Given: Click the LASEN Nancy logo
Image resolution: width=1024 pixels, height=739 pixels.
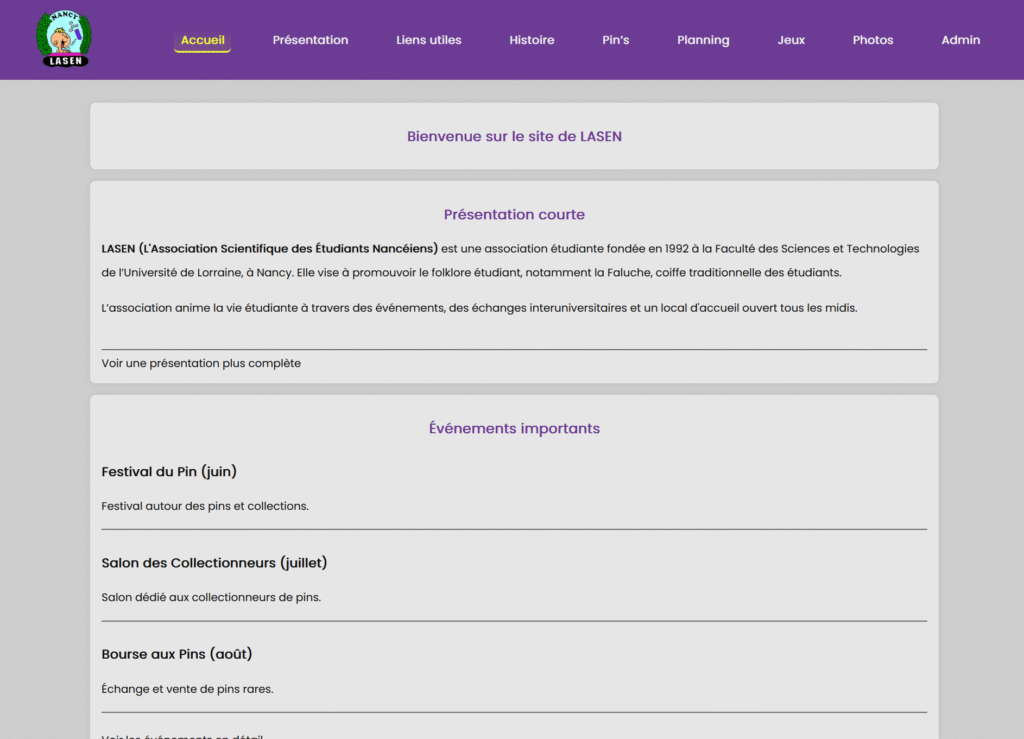Looking at the screenshot, I should [65, 39].
